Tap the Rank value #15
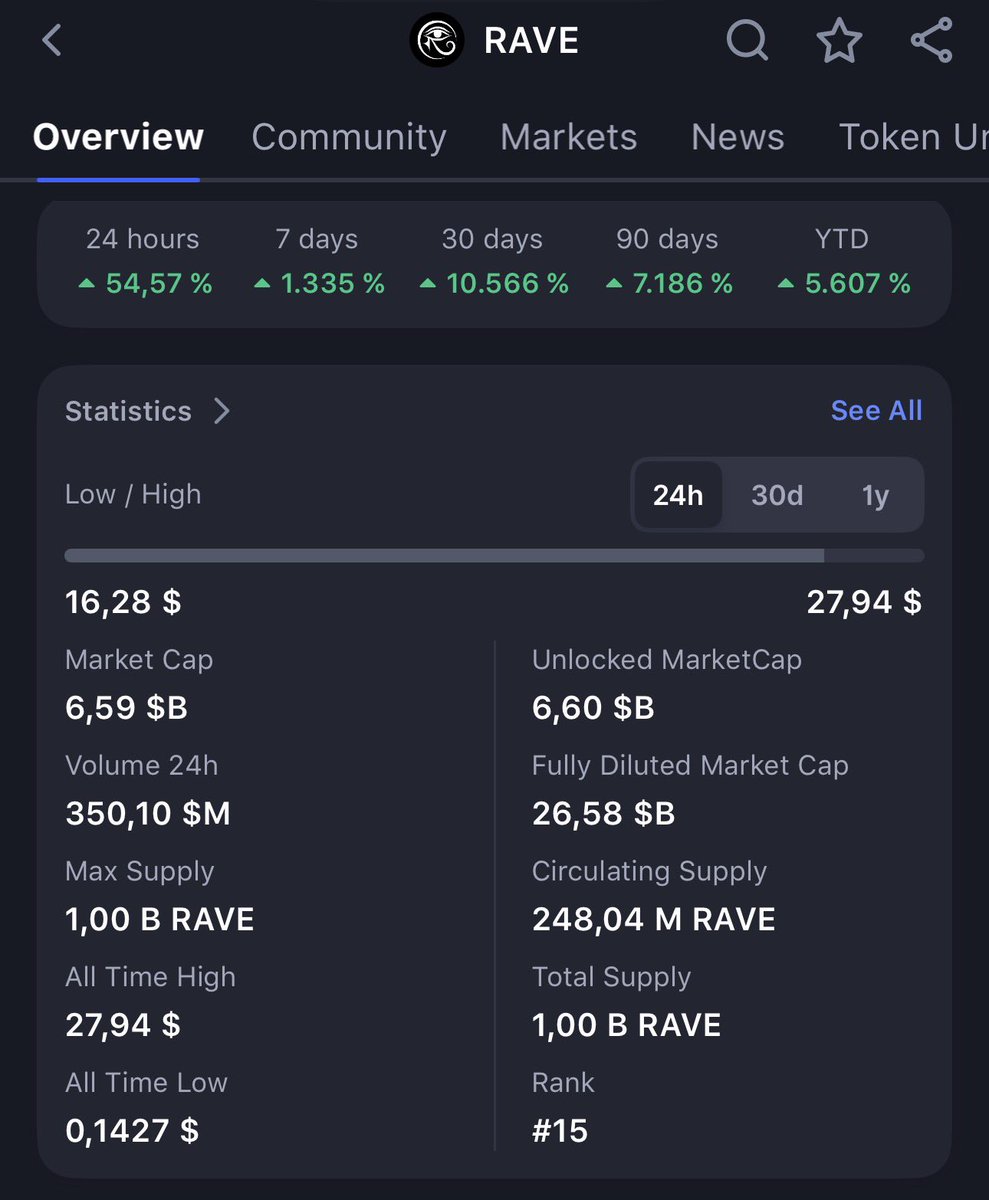This screenshot has width=989, height=1200. click(x=560, y=1131)
